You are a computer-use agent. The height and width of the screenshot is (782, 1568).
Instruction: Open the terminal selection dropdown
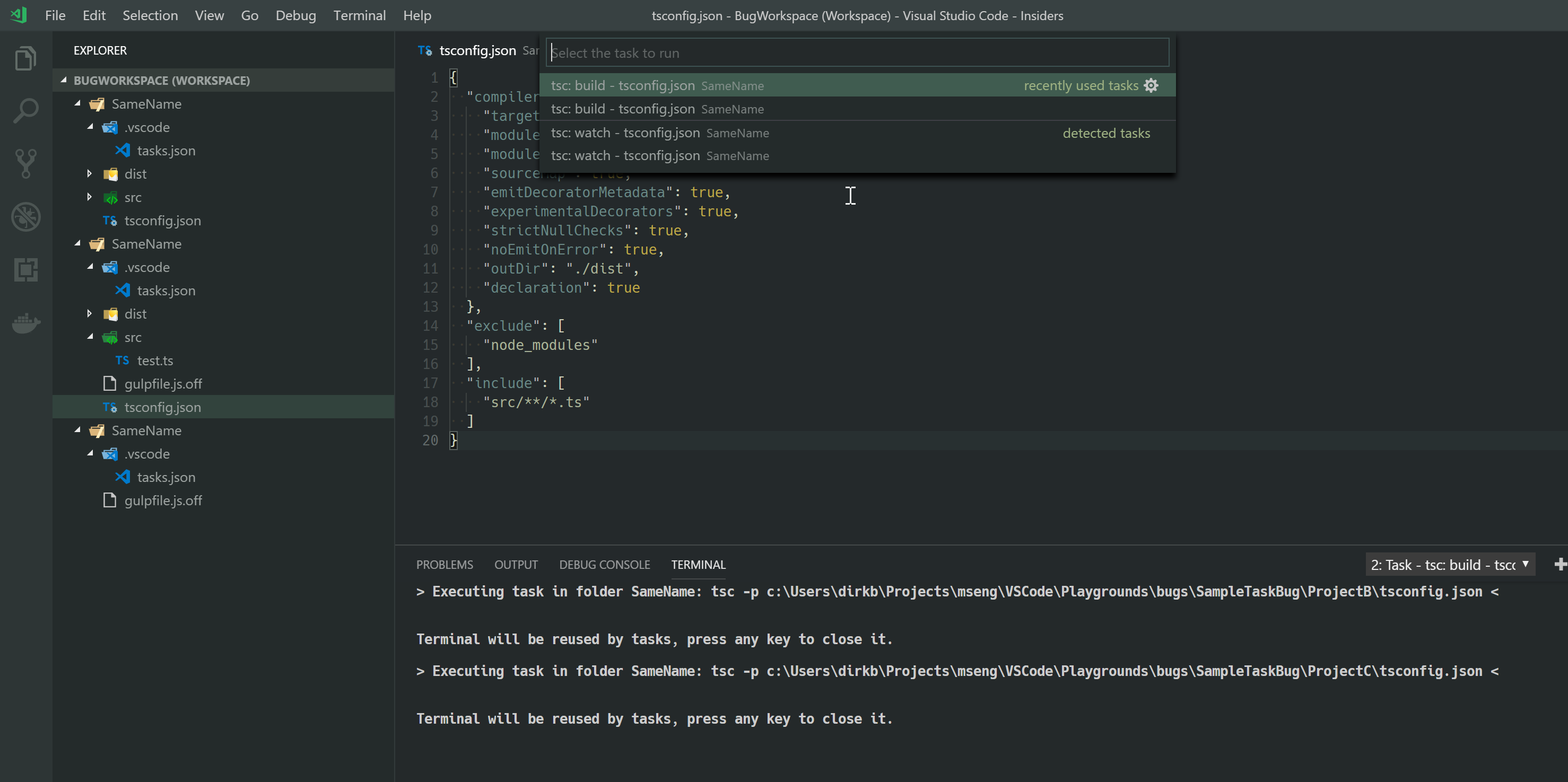coord(1526,564)
